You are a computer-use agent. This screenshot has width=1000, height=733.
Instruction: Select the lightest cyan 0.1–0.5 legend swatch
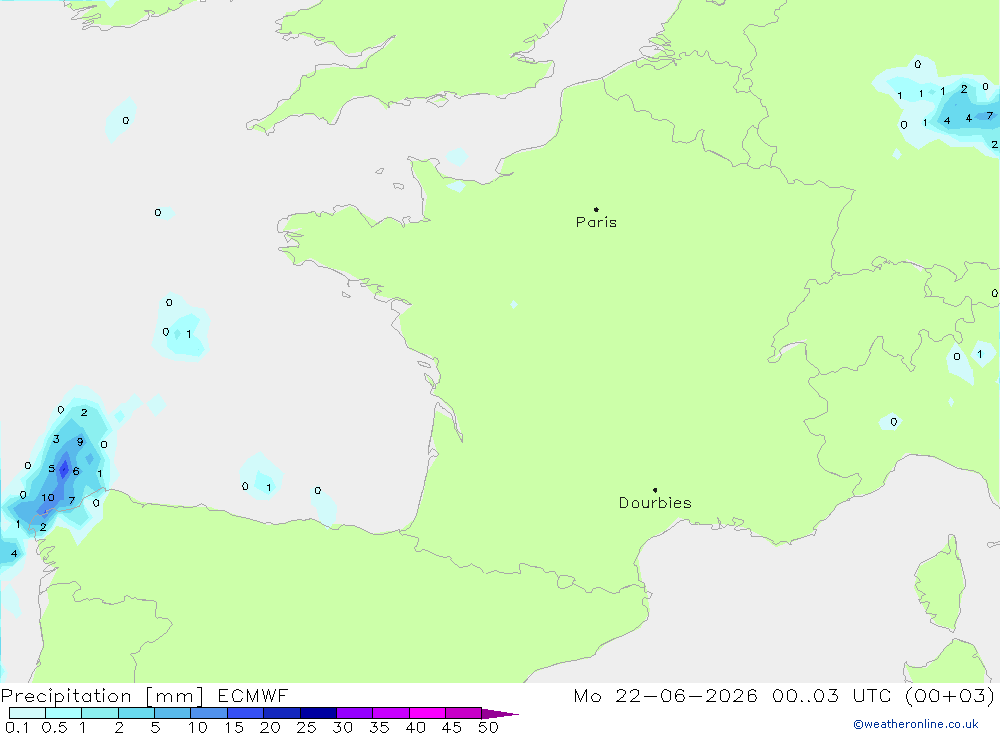[x=27, y=713]
